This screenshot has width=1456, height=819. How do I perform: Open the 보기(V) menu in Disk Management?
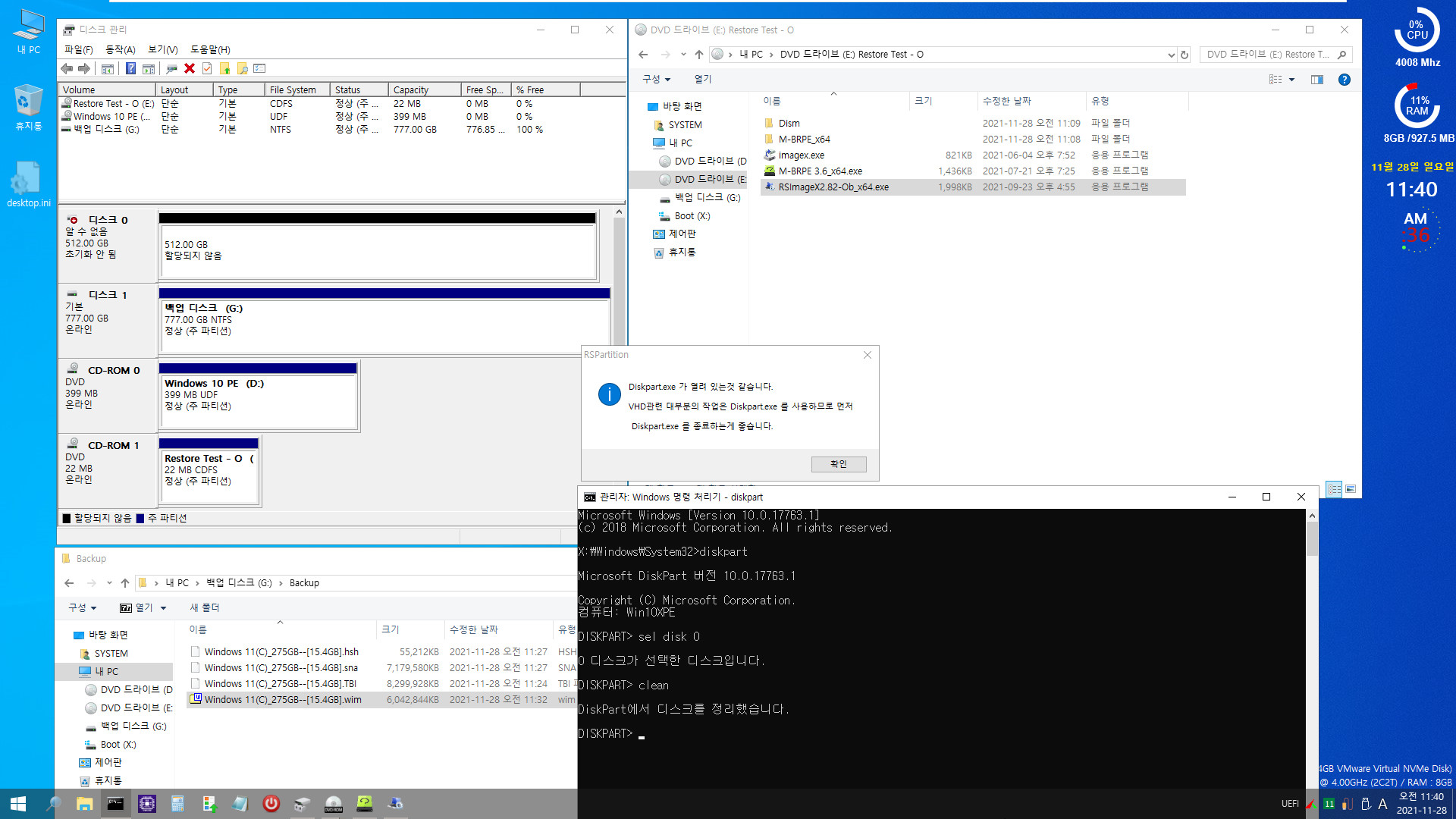pos(162,49)
